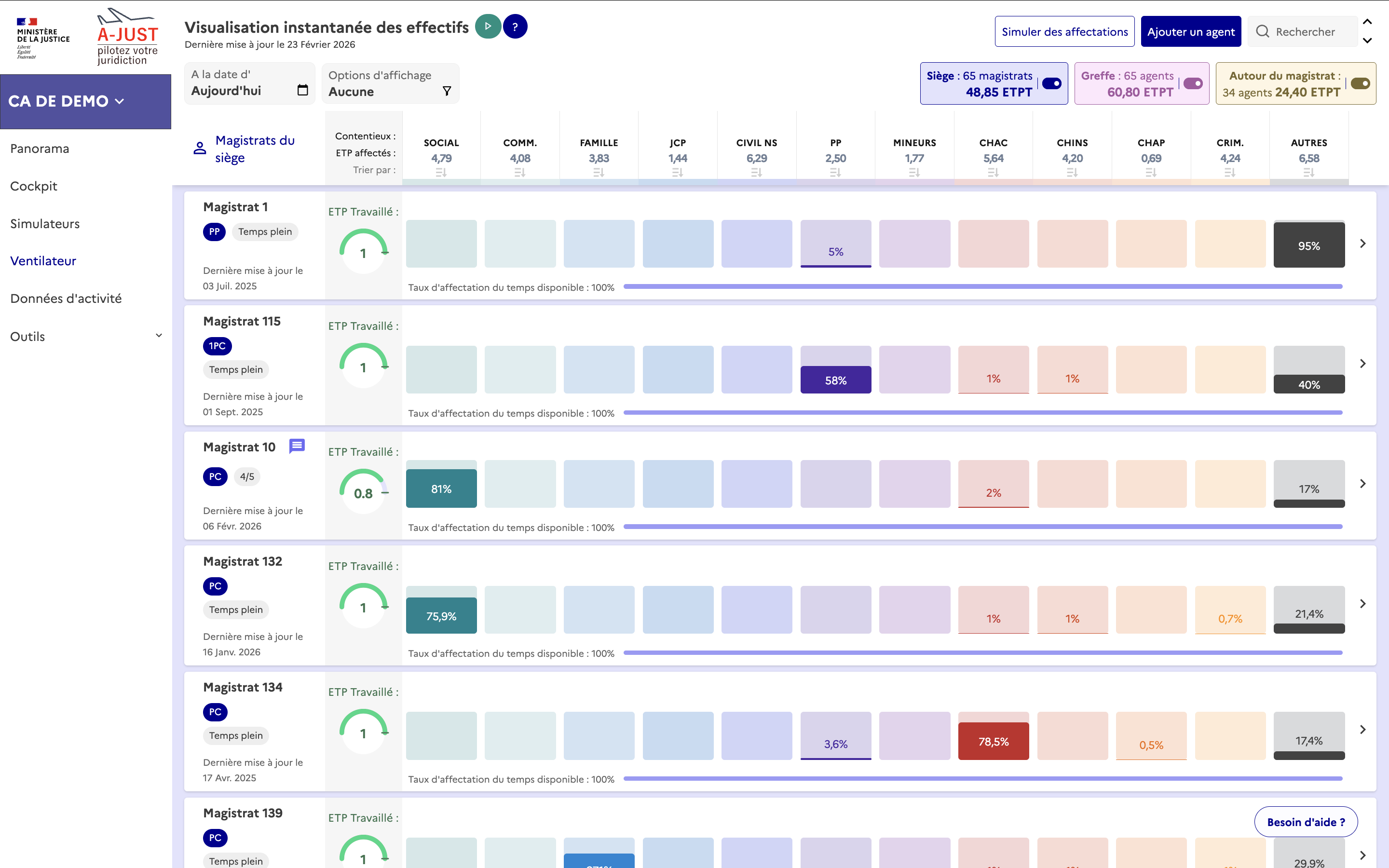This screenshot has height=868, width=1389.
Task: Toggle the Autour du magistrat switch
Action: click(x=1360, y=84)
